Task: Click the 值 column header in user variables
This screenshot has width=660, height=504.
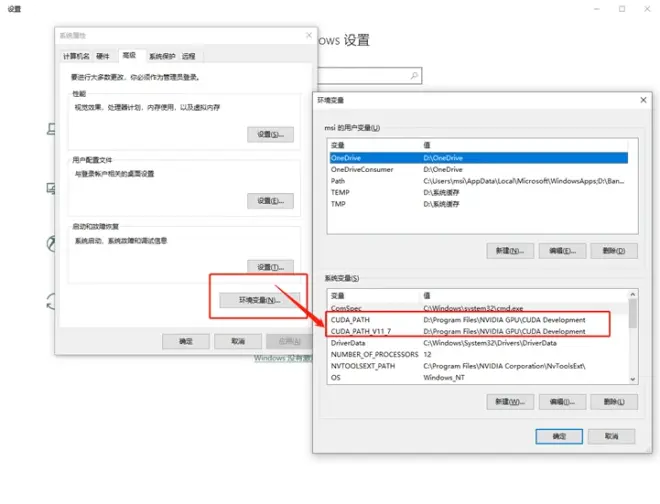Action: pyautogui.click(x=524, y=145)
